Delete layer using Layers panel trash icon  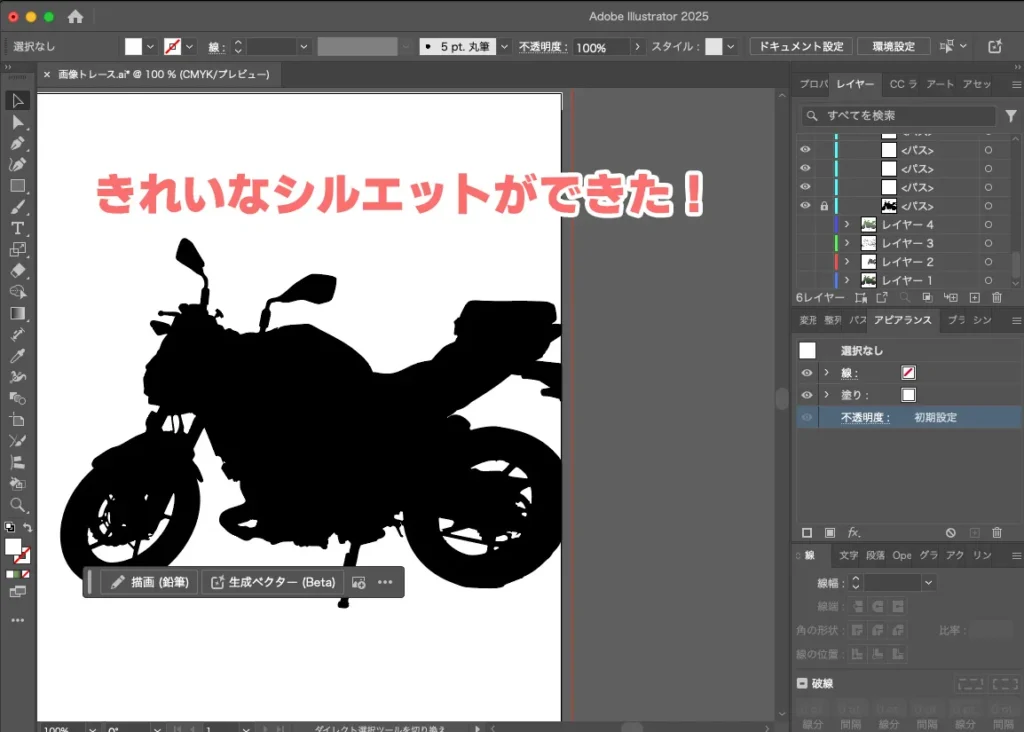[x=997, y=298]
